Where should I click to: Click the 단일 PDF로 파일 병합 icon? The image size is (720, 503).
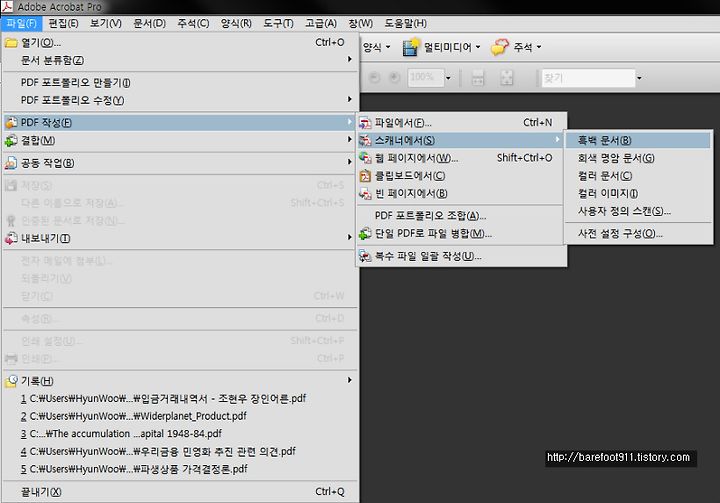click(x=366, y=234)
